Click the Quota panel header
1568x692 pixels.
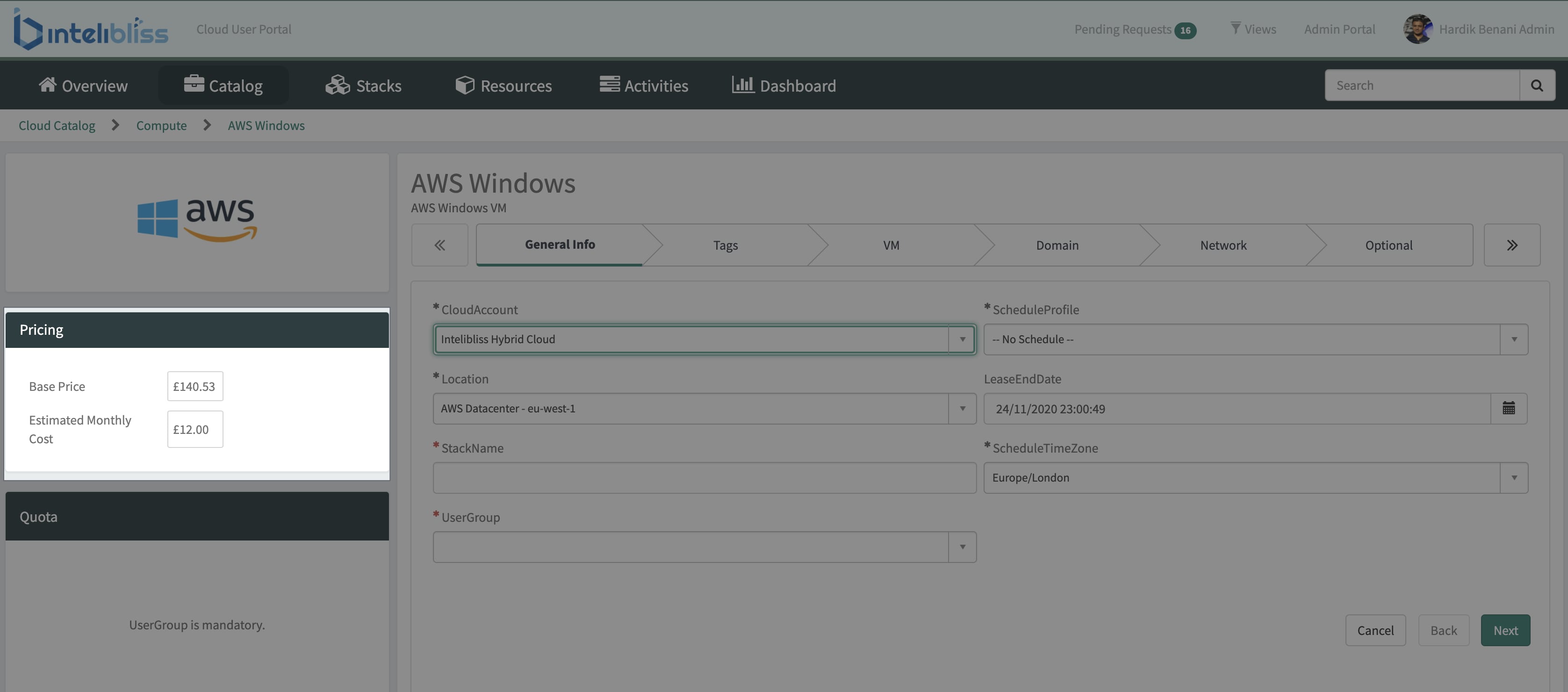coord(197,516)
